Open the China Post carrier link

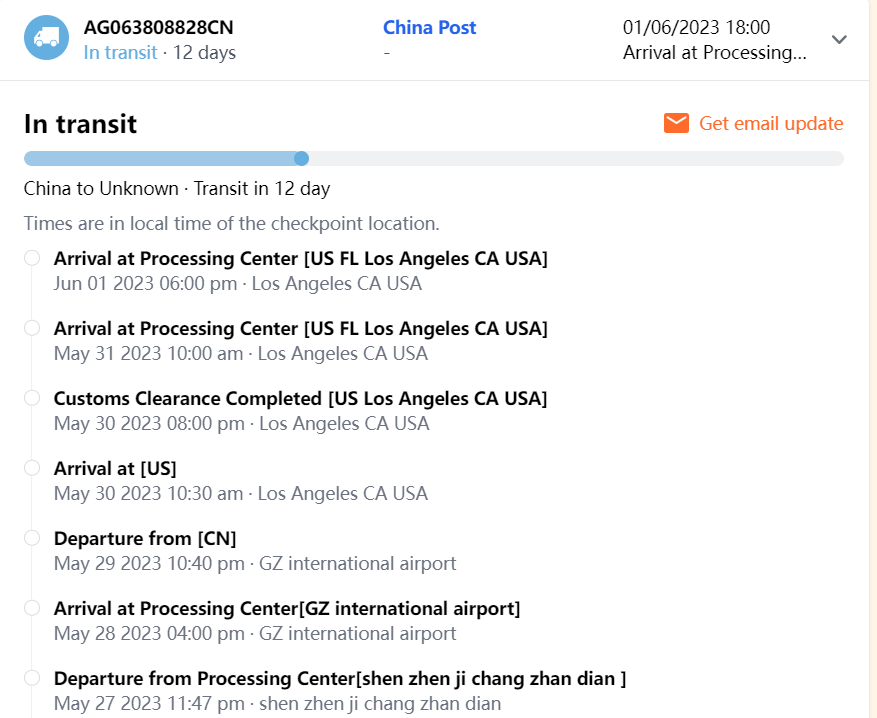point(429,28)
